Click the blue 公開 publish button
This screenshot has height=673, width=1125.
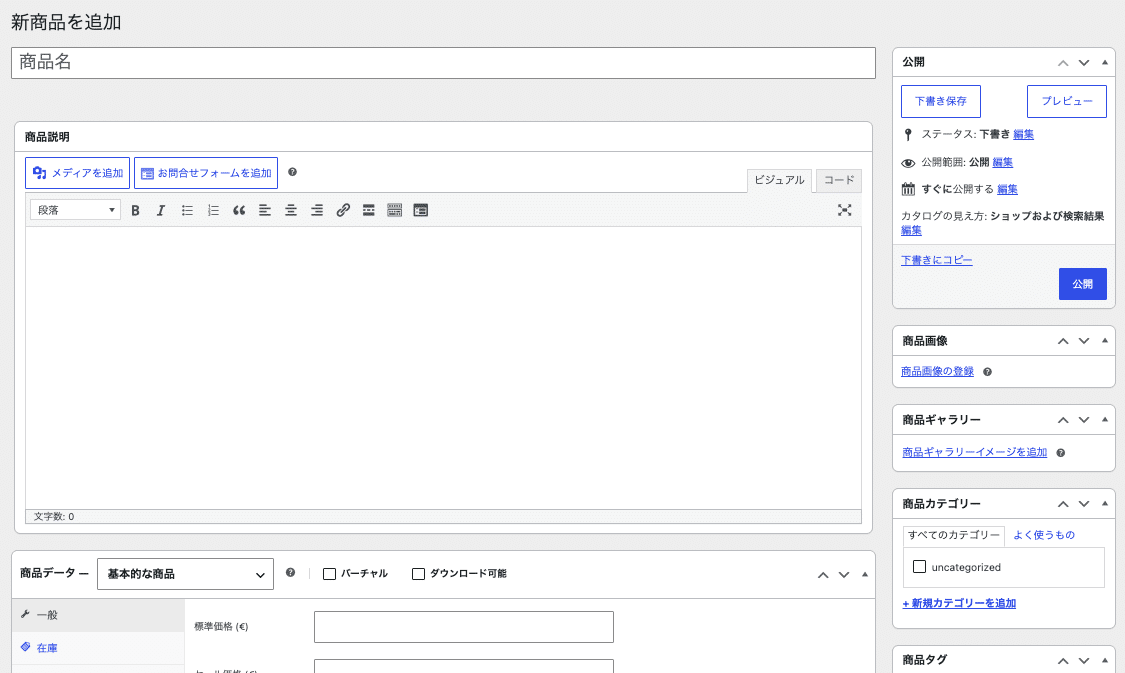pyautogui.click(x=1083, y=284)
